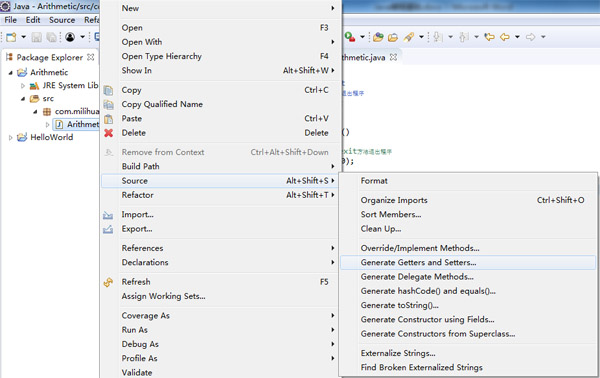600x378 pixels.
Task: Click the src source folder icon
Action: click(34, 99)
